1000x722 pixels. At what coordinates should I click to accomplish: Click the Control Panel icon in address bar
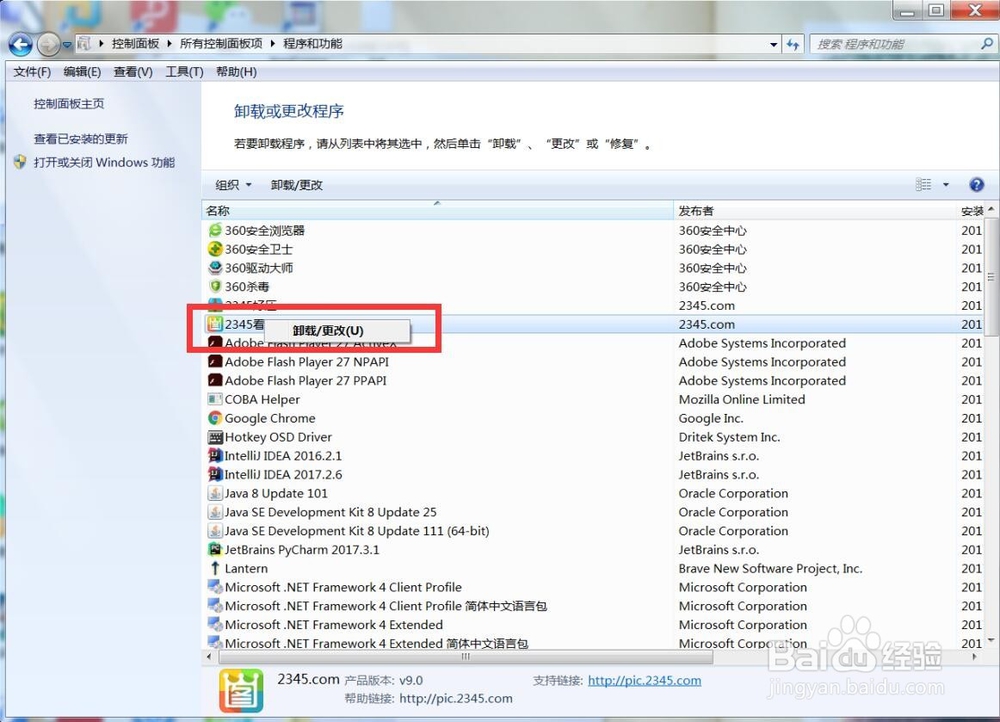84,43
